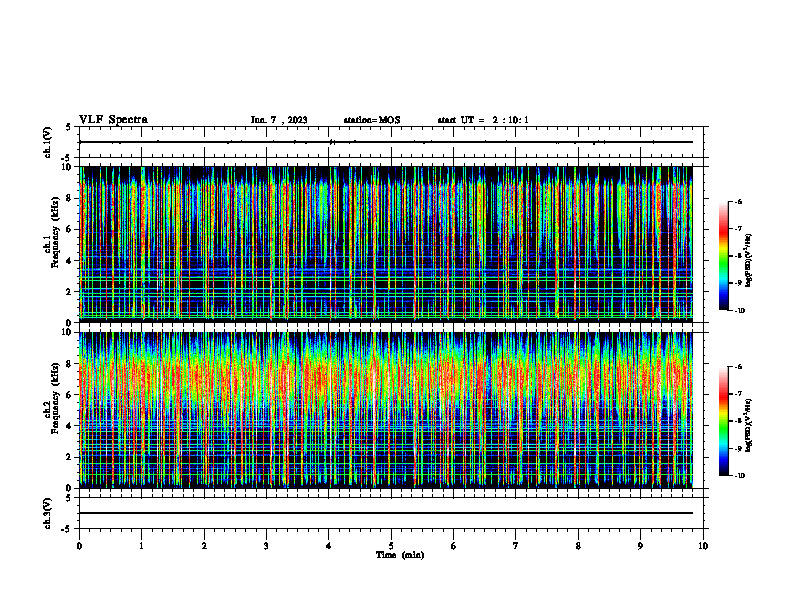This screenshot has height=612, width=792.
Task: Click the "1" tick on the time axis
Action: pos(141,546)
